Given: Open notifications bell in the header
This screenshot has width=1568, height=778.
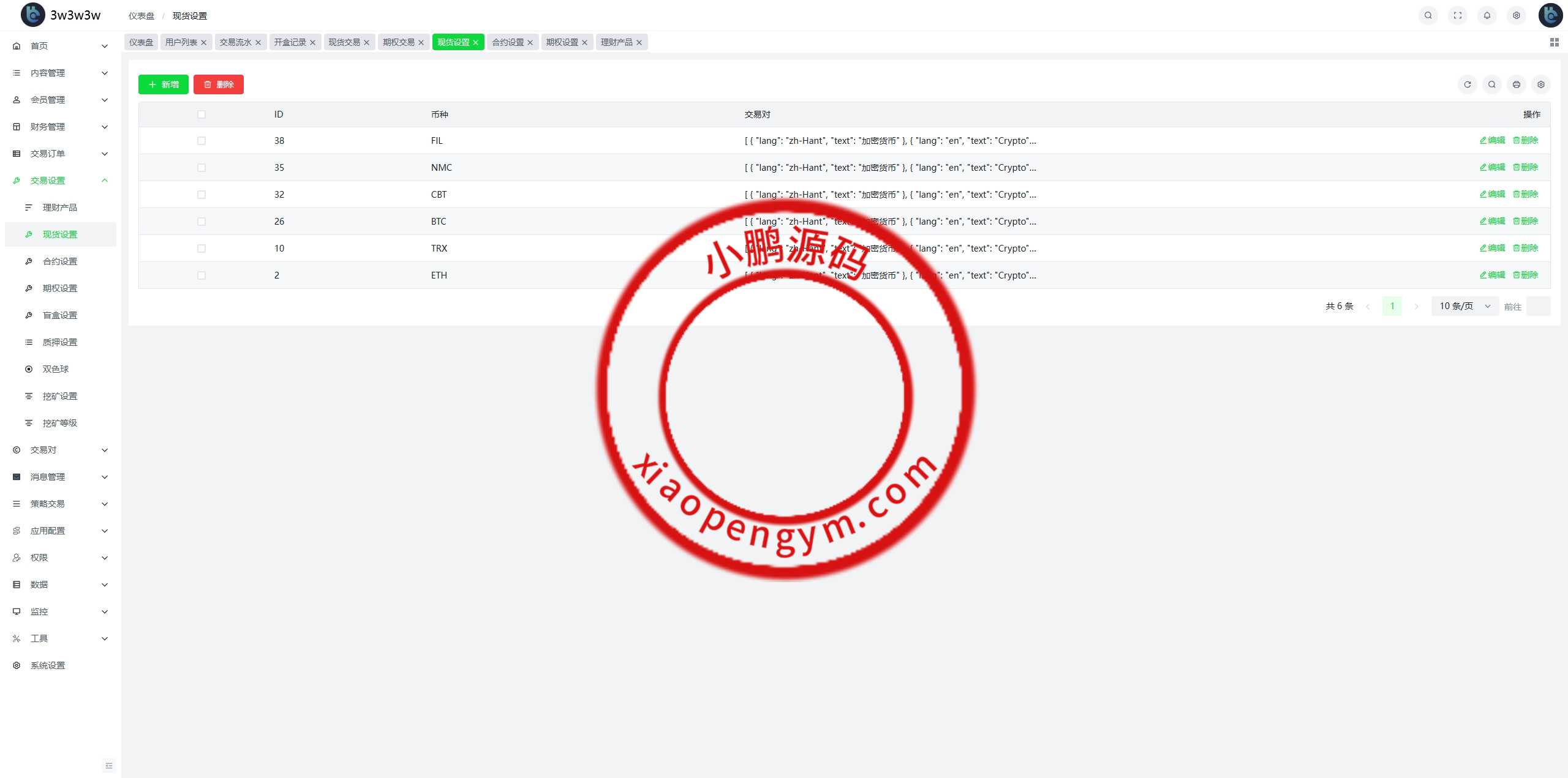Looking at the screenshot, I should coord(1487,15).
